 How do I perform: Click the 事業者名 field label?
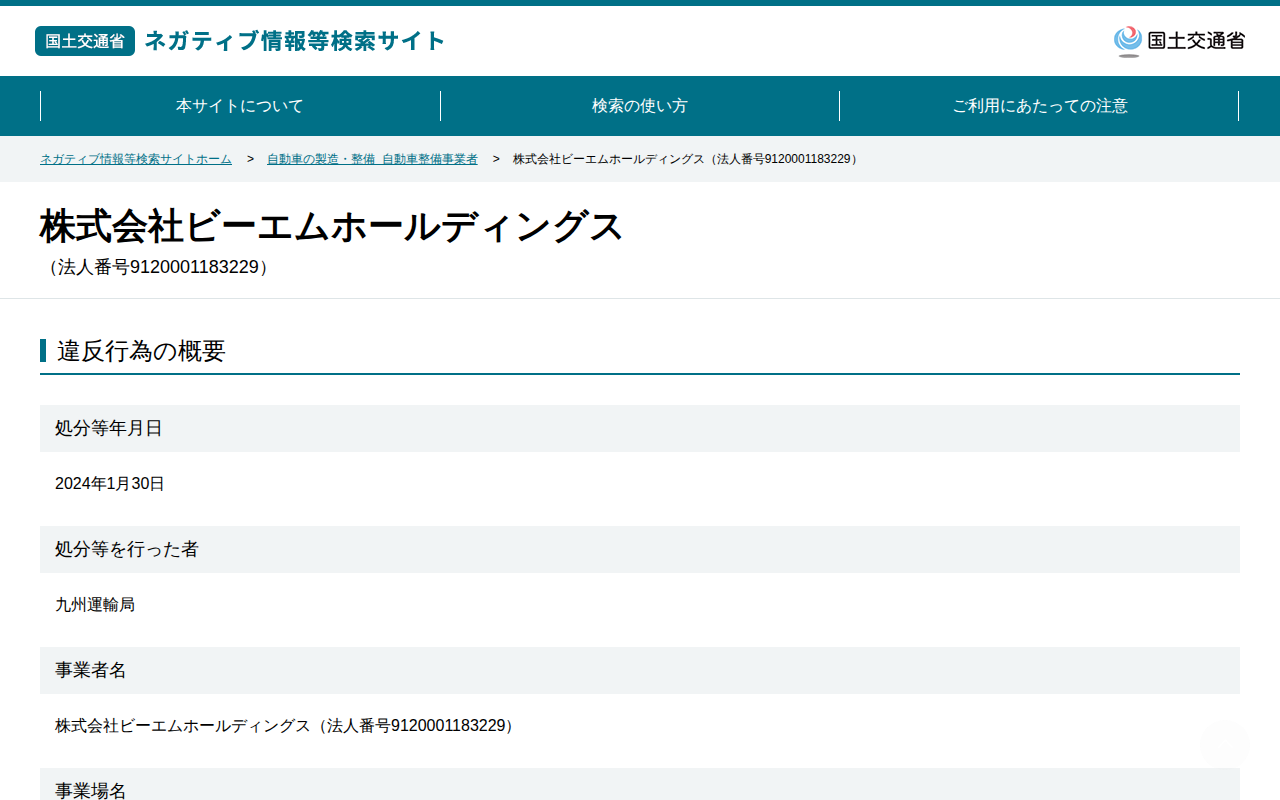click(91, 670)
